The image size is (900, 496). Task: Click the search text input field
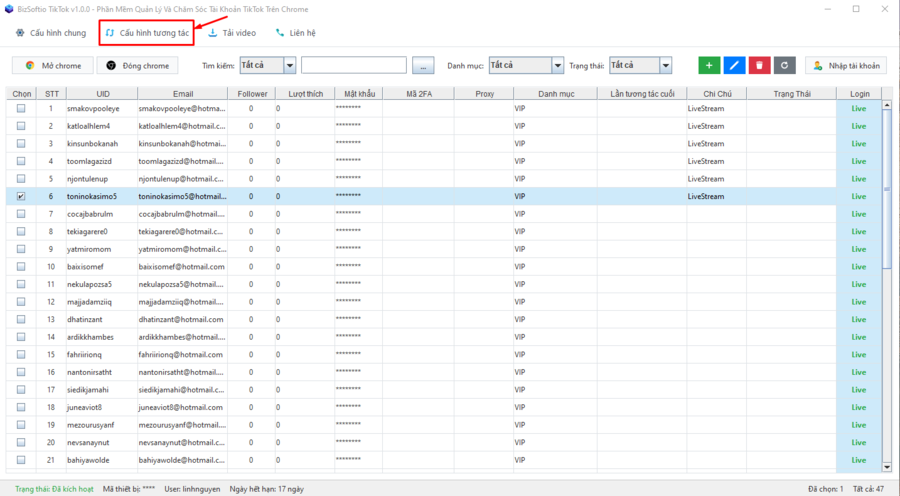point(353,65)
